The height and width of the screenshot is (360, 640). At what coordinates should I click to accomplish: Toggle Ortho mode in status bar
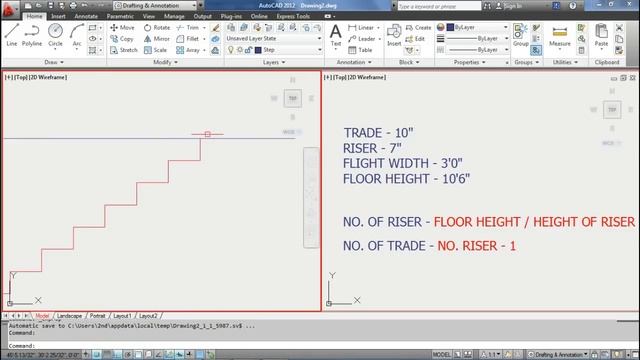[x=117, y=355]
